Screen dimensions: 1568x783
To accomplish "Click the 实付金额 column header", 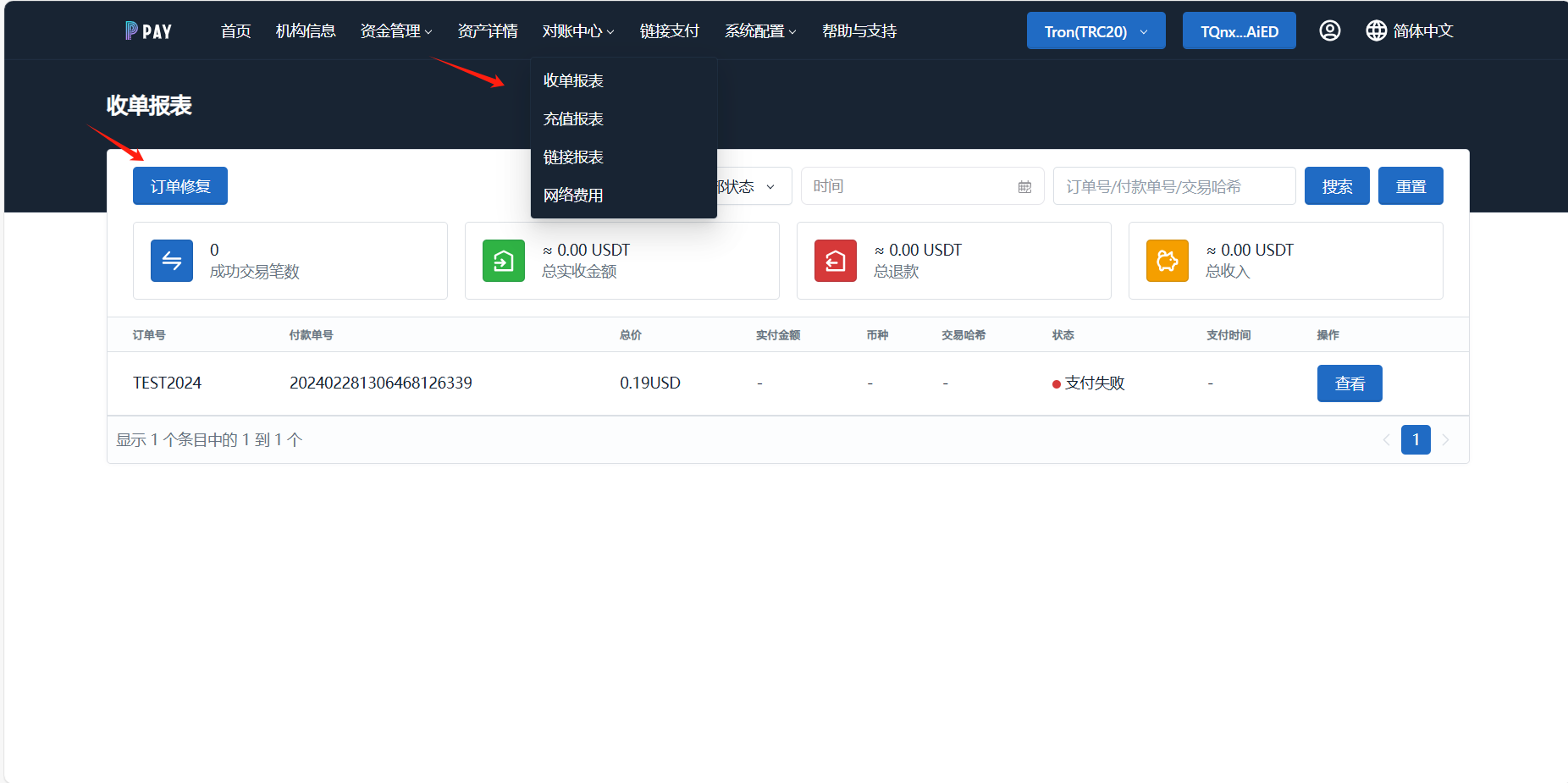I will [x=778, y=335].
